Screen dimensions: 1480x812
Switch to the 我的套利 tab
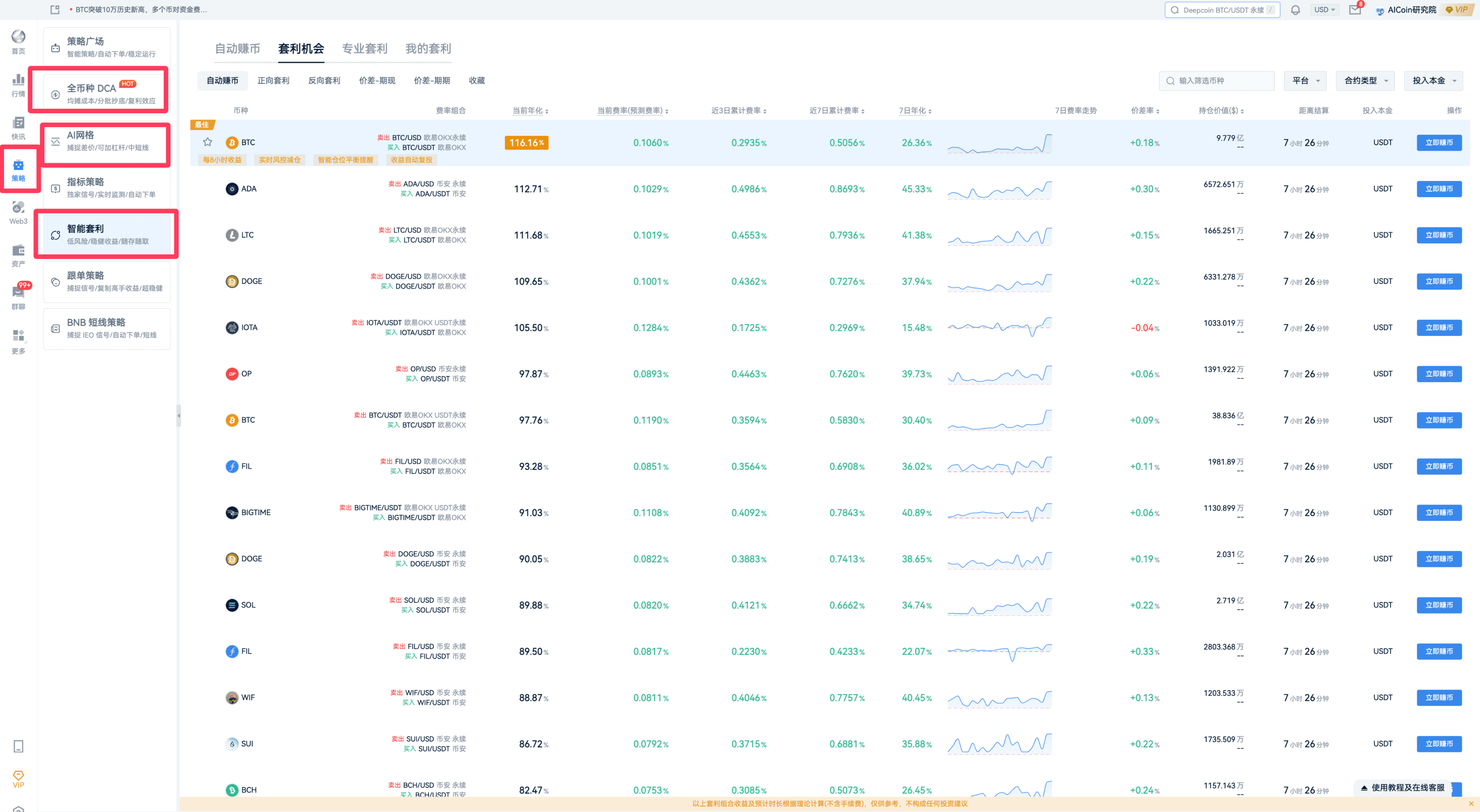[428, 49]
